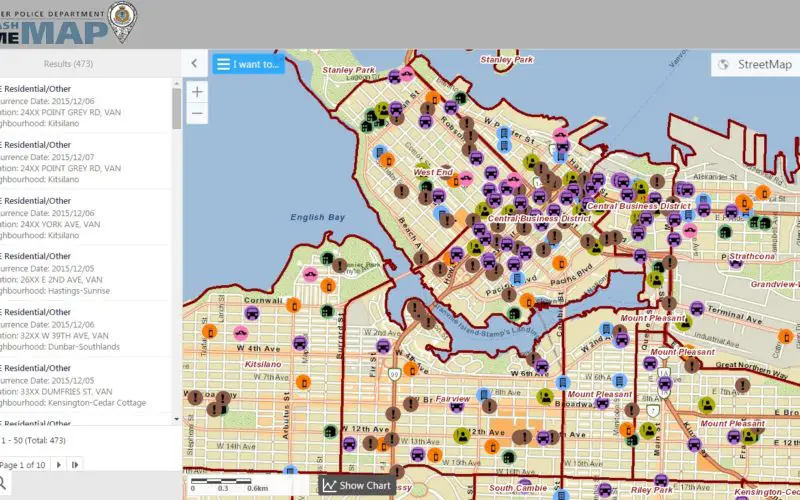This screenshot has width=800, height=500.
Task: Open the "I want to..." menu
Action: tap(248, 64)
